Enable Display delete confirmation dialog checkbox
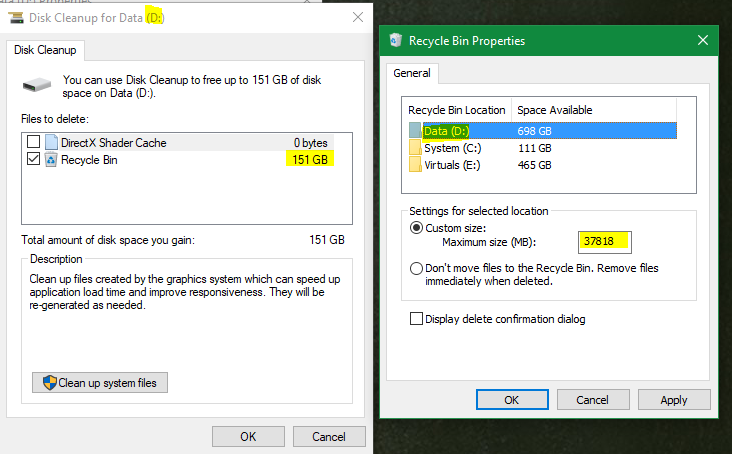 tap(416, 319)
